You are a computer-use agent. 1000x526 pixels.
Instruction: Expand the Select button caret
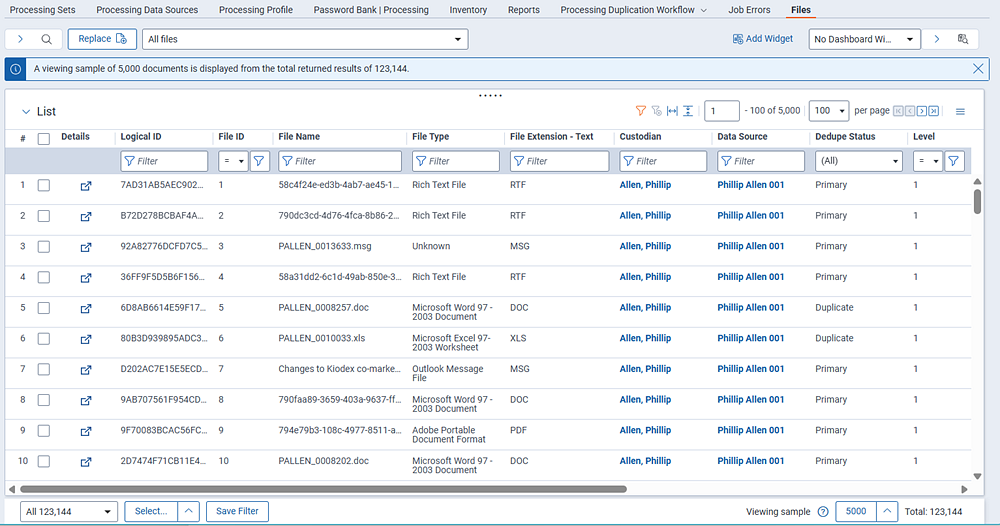point(188,511)
